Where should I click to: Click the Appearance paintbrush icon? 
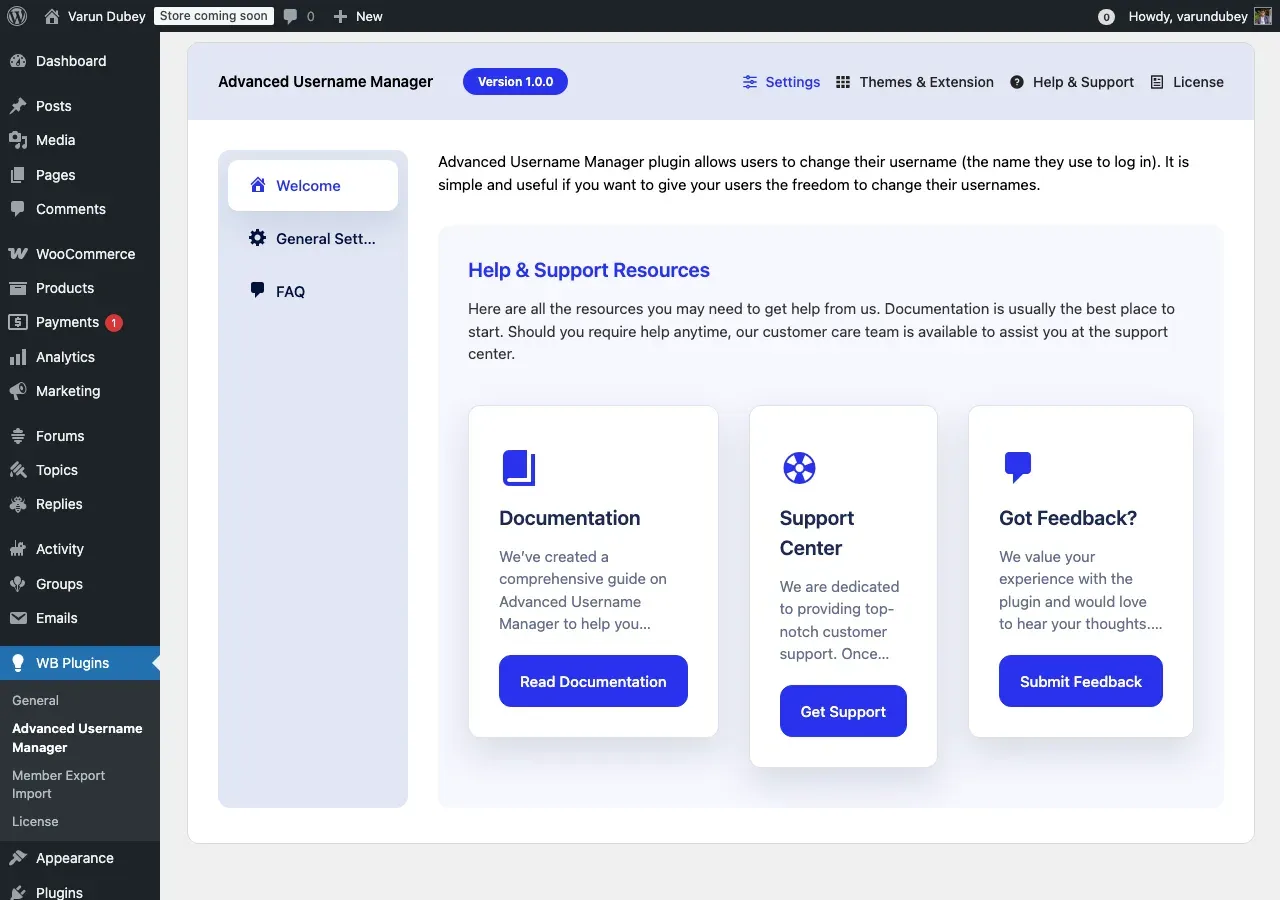[18, 858]
